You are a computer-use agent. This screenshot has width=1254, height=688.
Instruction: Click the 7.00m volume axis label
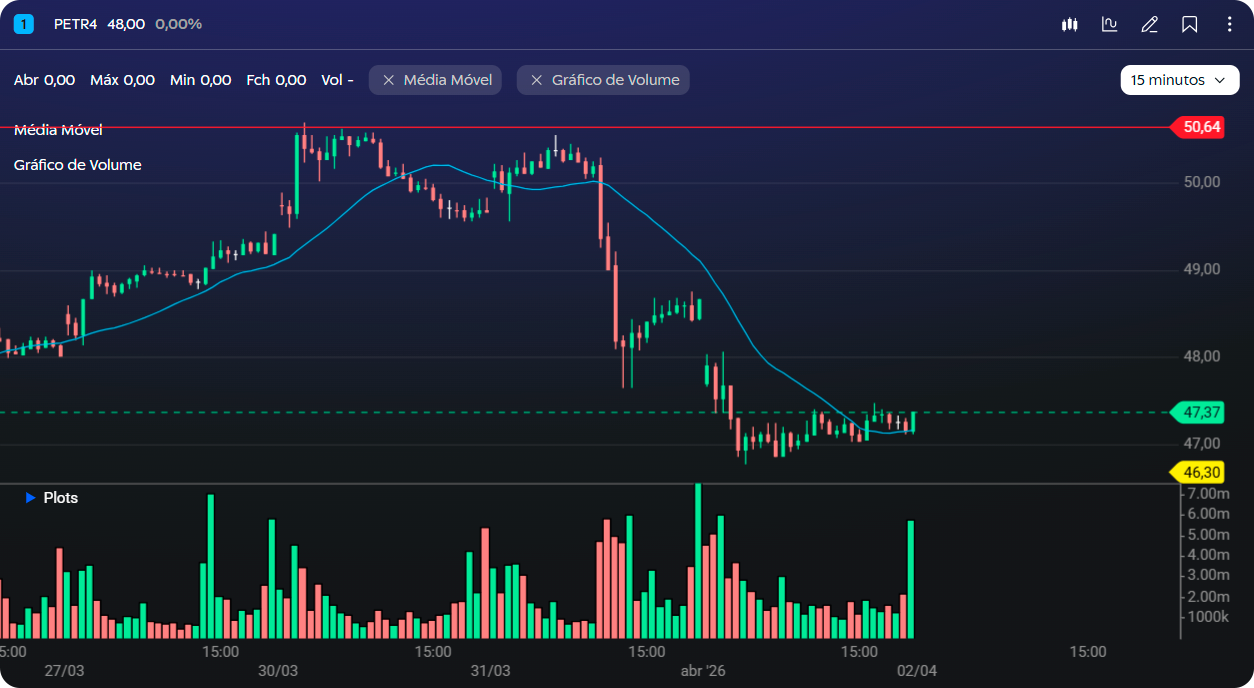coord(1207,494)
